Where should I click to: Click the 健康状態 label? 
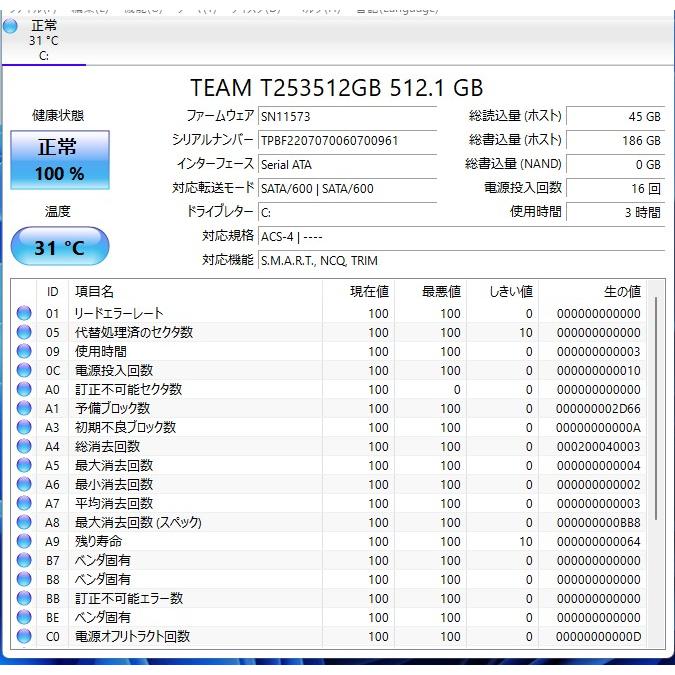pyautogui.click(x=58, y=115)
